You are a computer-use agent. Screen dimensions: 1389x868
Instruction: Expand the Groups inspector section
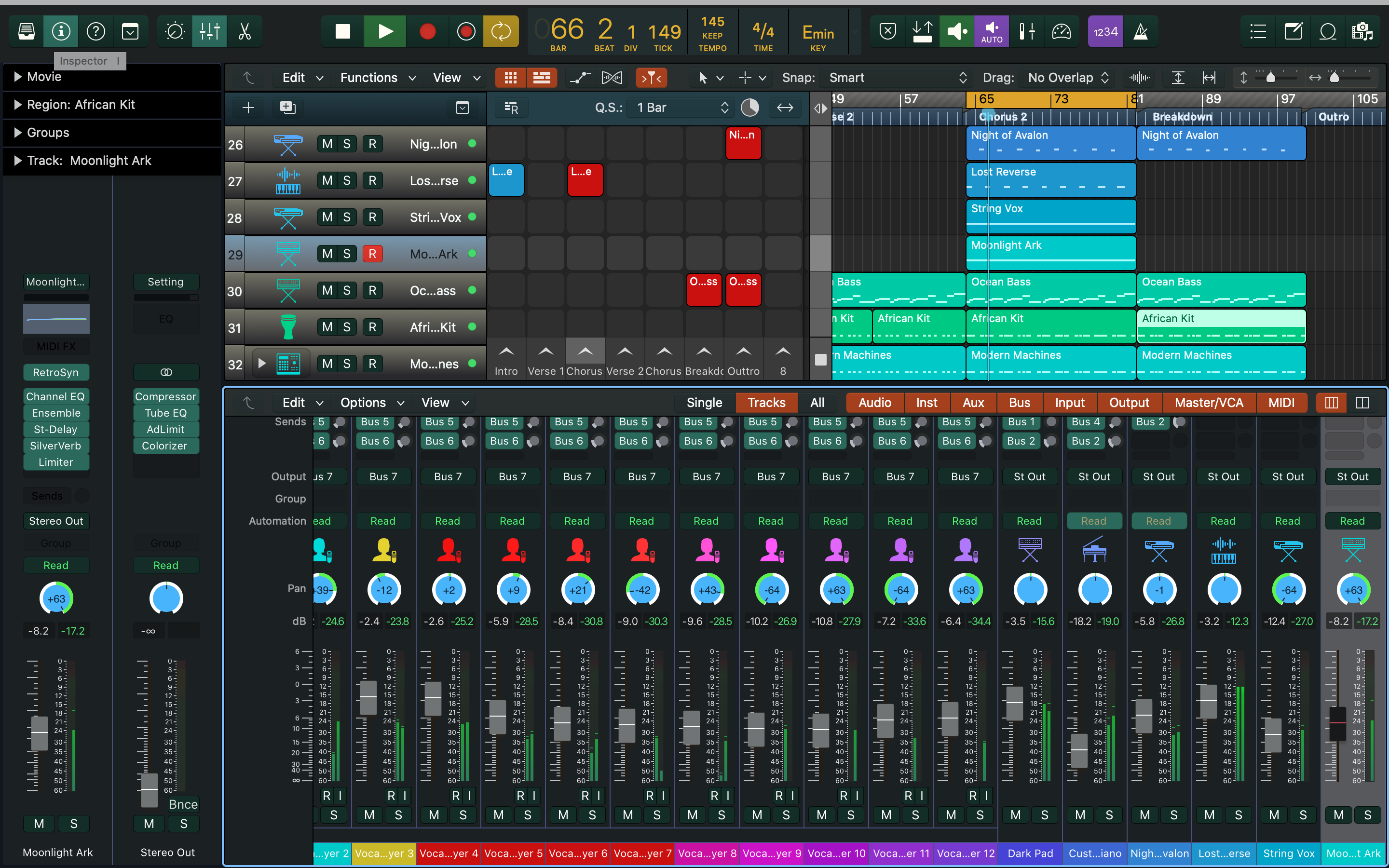pos(18,133)
